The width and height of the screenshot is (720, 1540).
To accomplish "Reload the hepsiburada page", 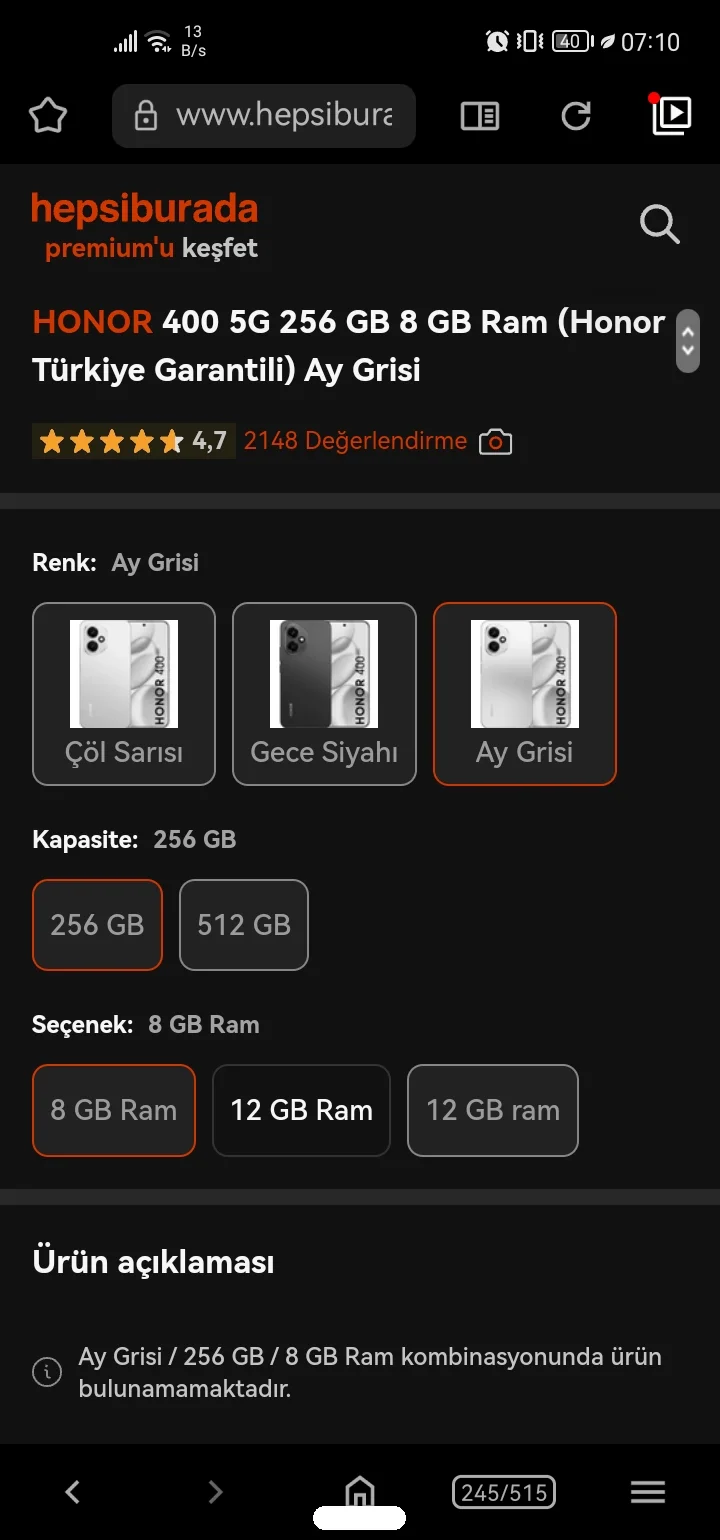I will [x=576, y=116].
